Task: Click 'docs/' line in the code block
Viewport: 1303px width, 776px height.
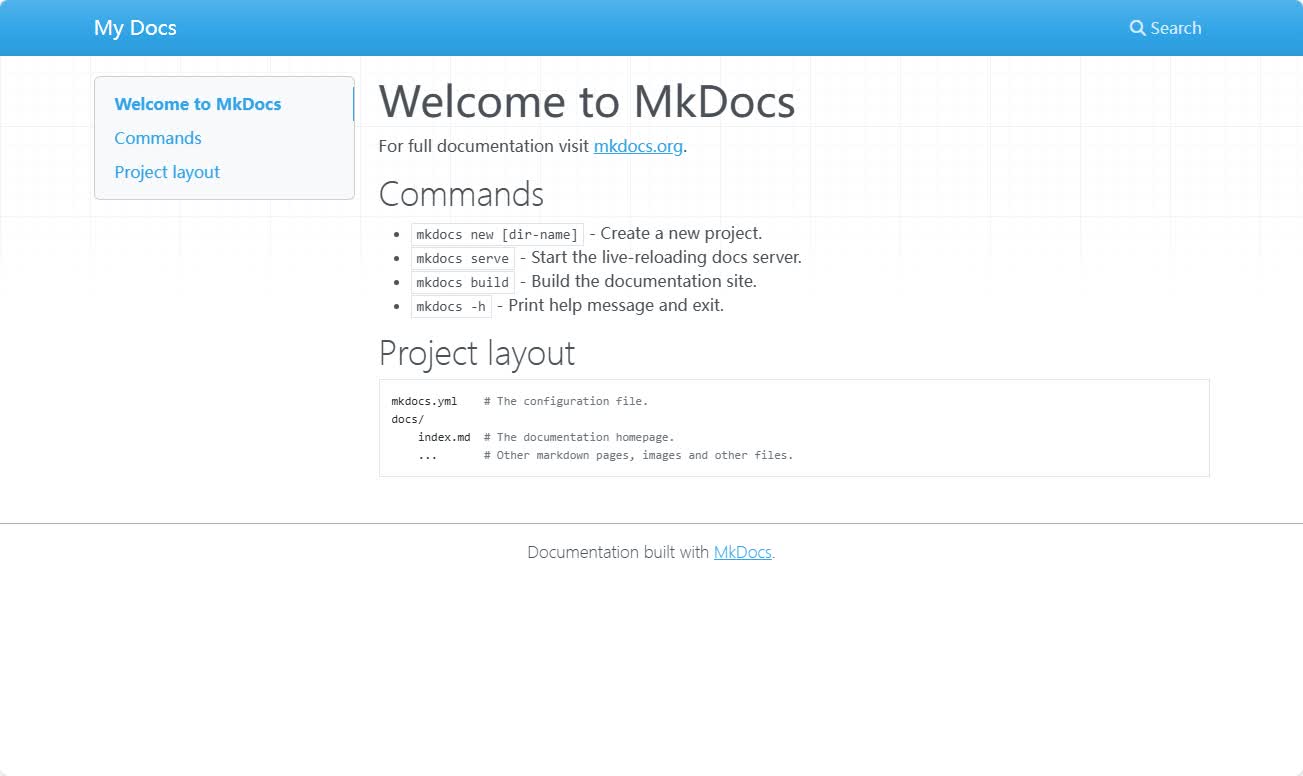Action: click(408, 419)
